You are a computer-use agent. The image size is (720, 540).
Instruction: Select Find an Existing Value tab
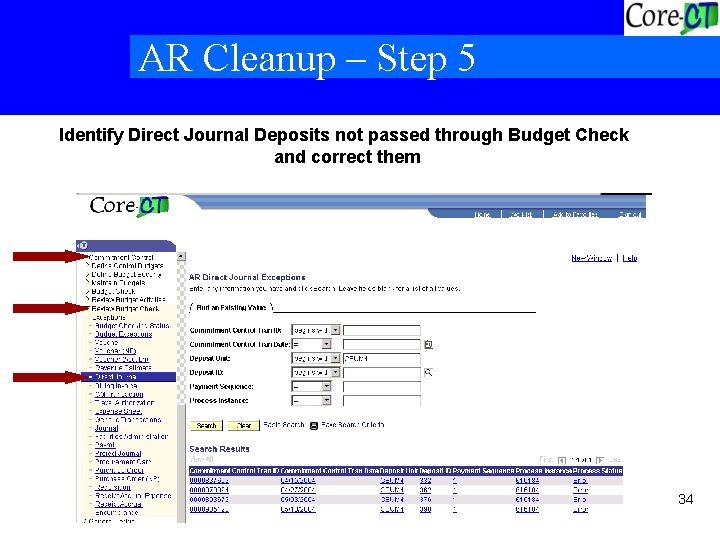(231, 308)
